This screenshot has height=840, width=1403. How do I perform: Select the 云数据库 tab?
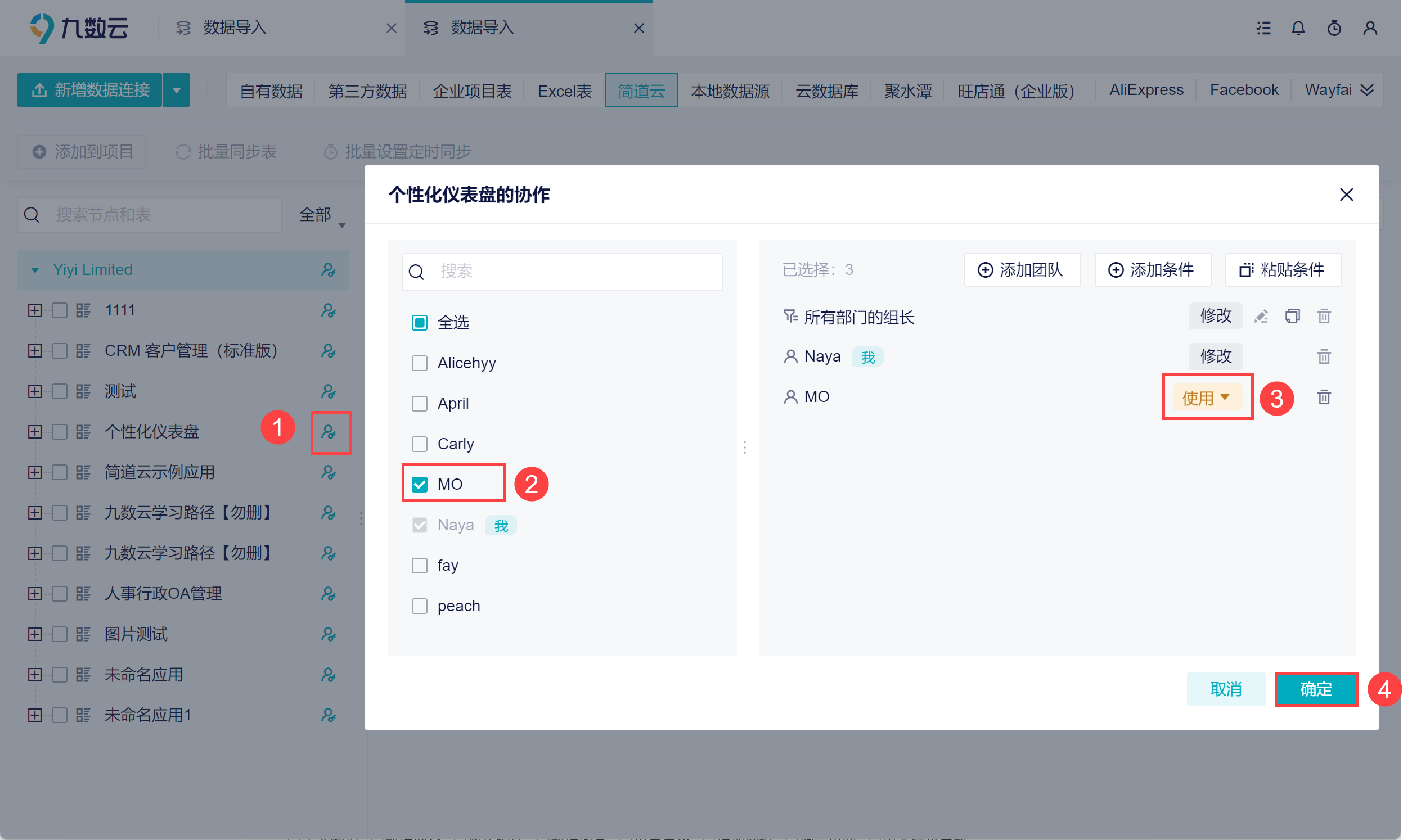(828, 91)
